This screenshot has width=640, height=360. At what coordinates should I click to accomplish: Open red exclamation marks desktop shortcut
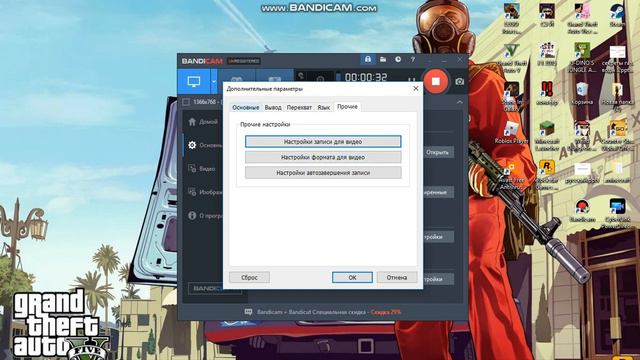coord(547,93)
